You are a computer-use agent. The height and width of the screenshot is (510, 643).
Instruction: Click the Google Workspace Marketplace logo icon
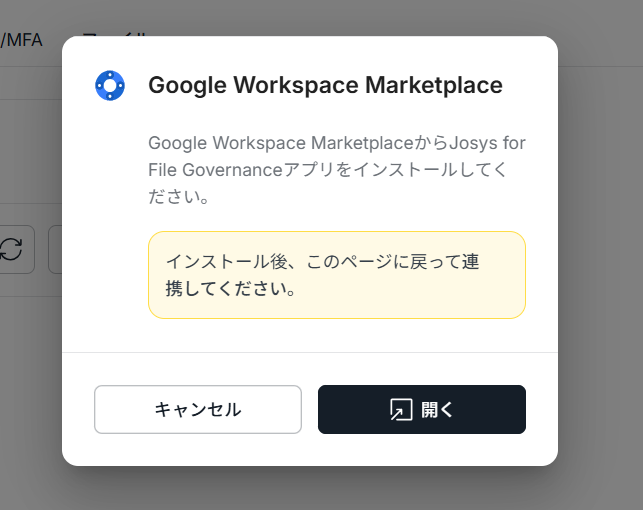tap(110, 85)
